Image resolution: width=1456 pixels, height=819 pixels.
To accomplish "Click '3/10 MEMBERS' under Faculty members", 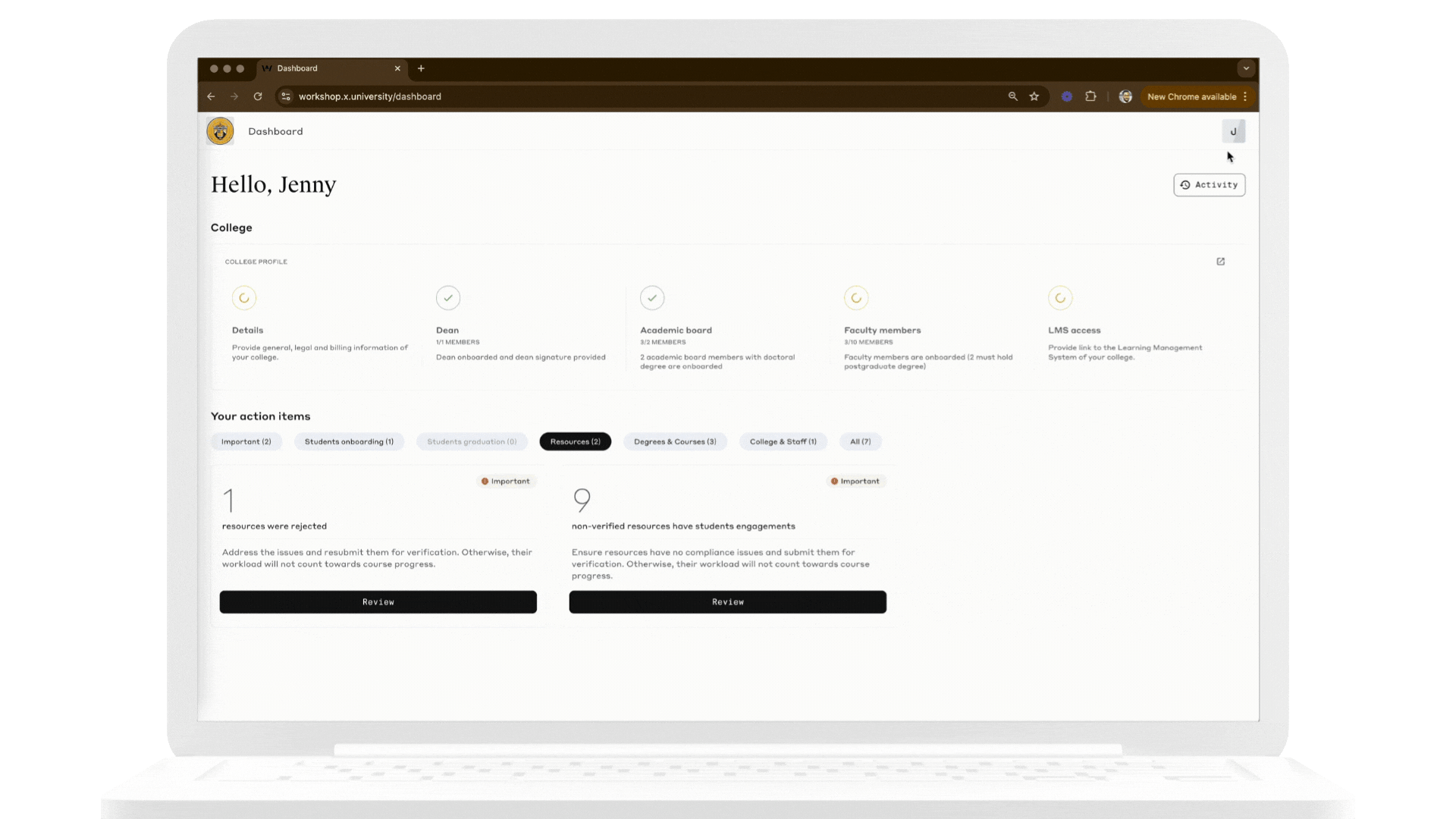I will (868, 342).
